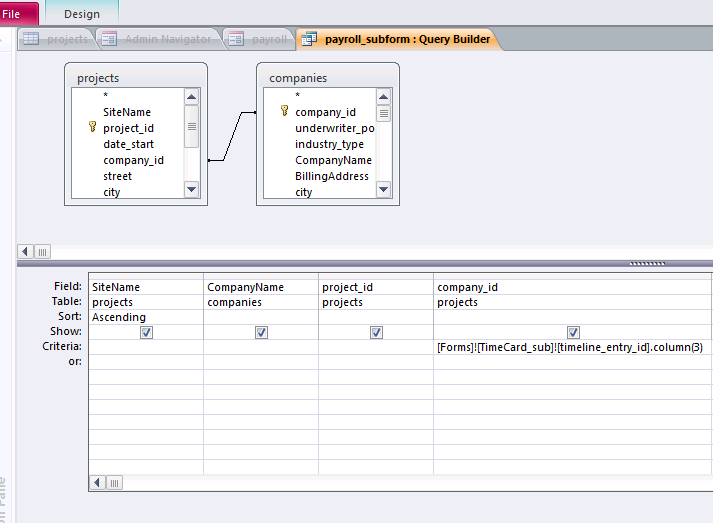
Task: Click the Criteria cell containing TimeCard_sub expression
Action: 571,347
